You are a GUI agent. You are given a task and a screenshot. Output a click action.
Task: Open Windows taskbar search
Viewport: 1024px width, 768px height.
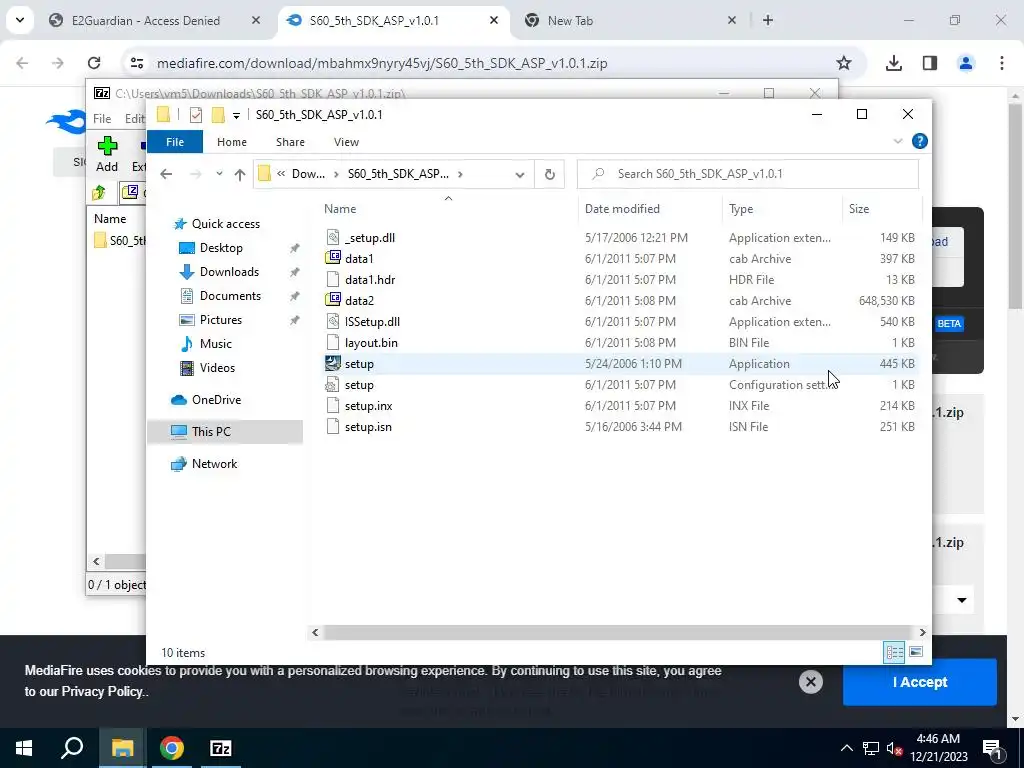[72, 748]
